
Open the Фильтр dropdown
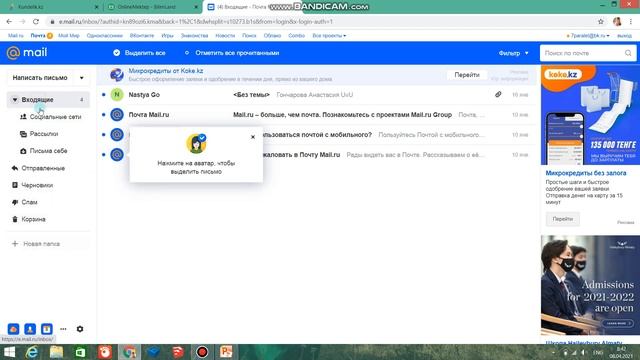tap(513, 53)
